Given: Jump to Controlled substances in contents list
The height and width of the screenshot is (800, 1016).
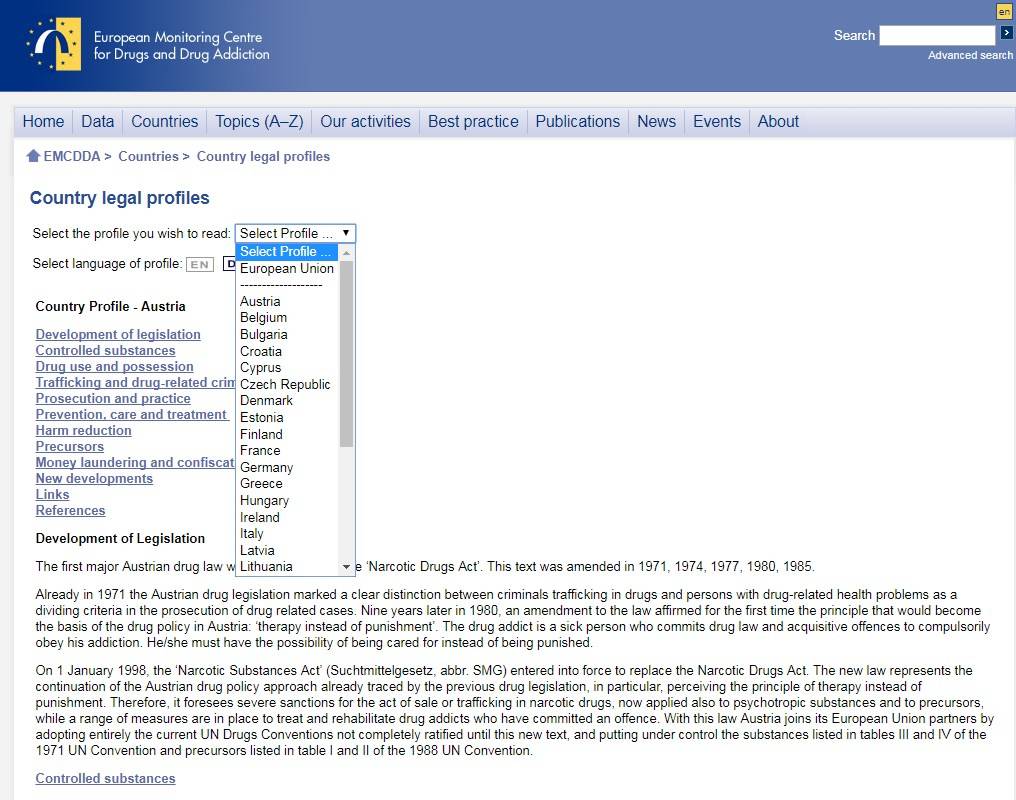Looking at the screenshot, I should [106, 350].
